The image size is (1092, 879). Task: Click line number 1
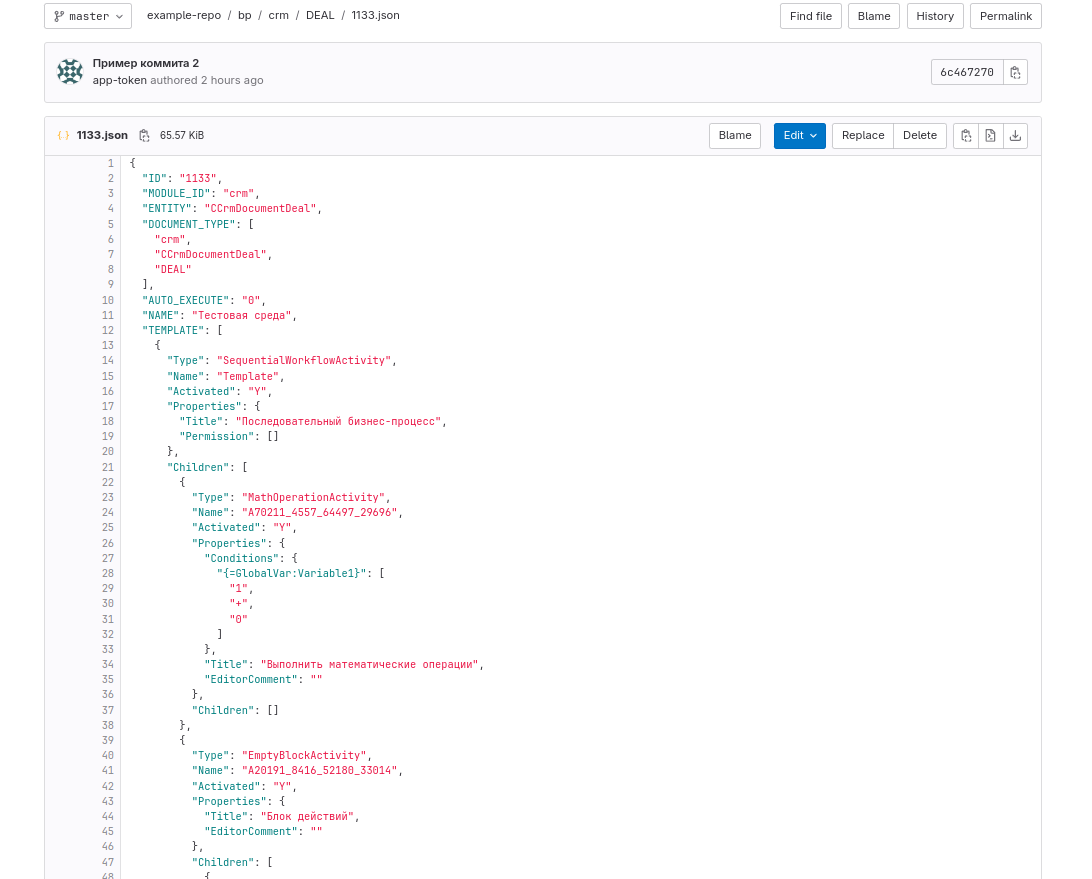[x=111, y=163]
